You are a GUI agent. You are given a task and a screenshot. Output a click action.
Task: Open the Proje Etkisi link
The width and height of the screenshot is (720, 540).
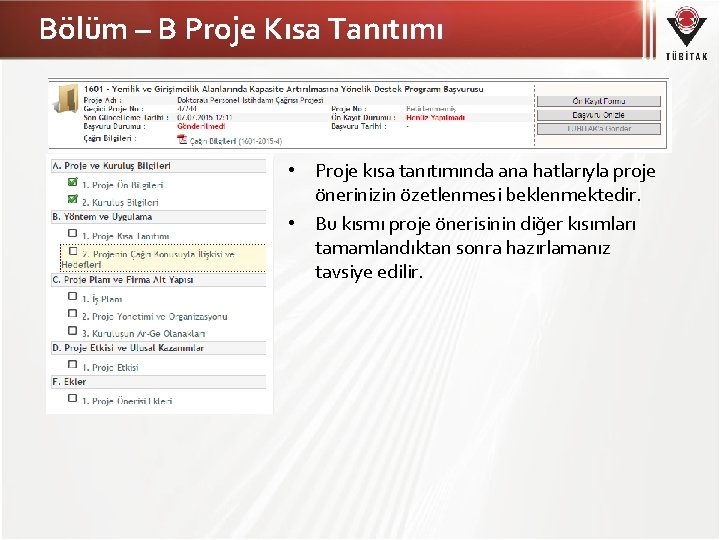[110, 367]
